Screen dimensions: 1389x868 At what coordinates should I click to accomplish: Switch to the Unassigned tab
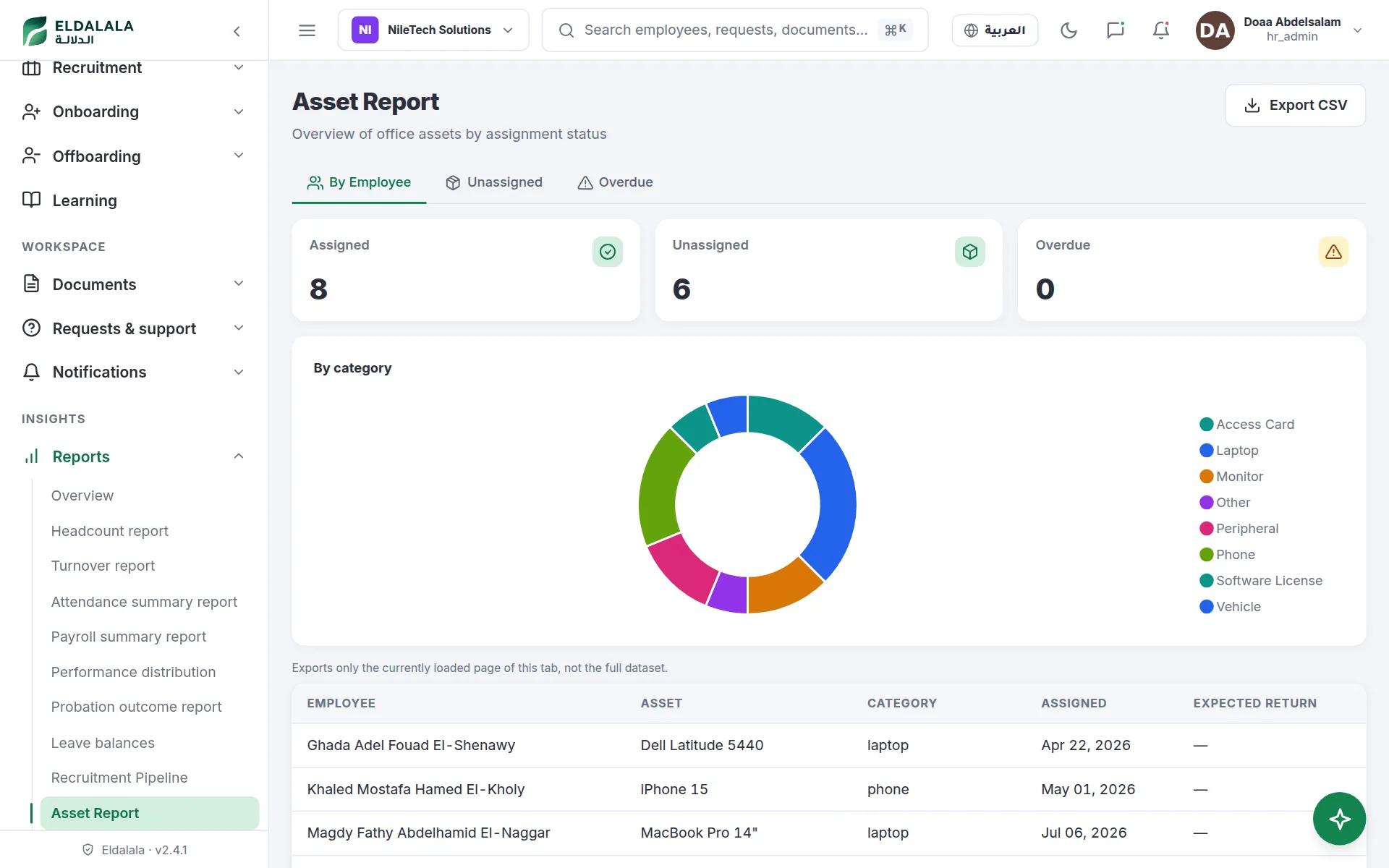(494, 182)
